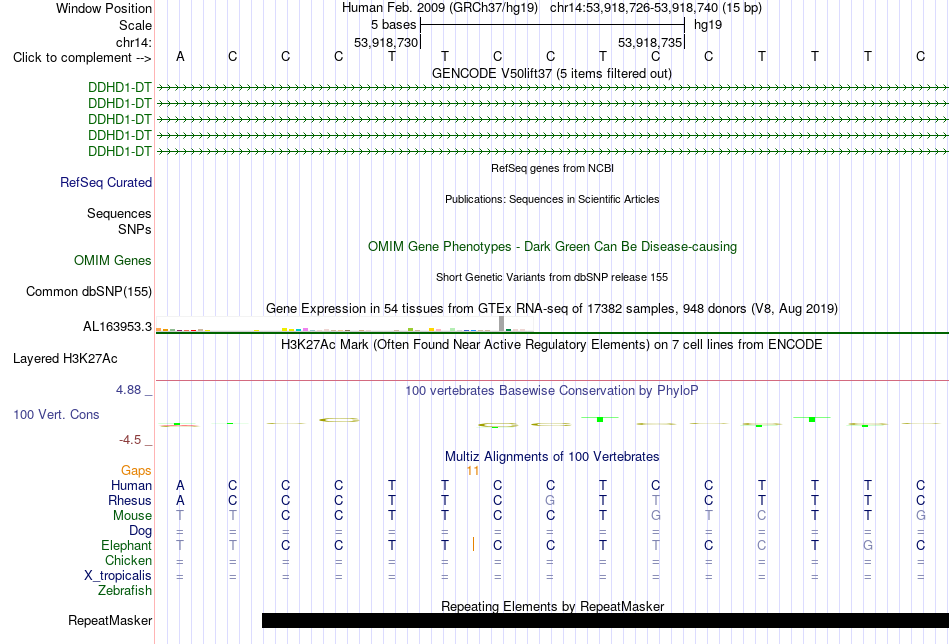The height and width of the screenshot is (644, 950).
Task: Click 'Short Genetic Variants from dbSNP' title
Action: (x=552, y=277)
